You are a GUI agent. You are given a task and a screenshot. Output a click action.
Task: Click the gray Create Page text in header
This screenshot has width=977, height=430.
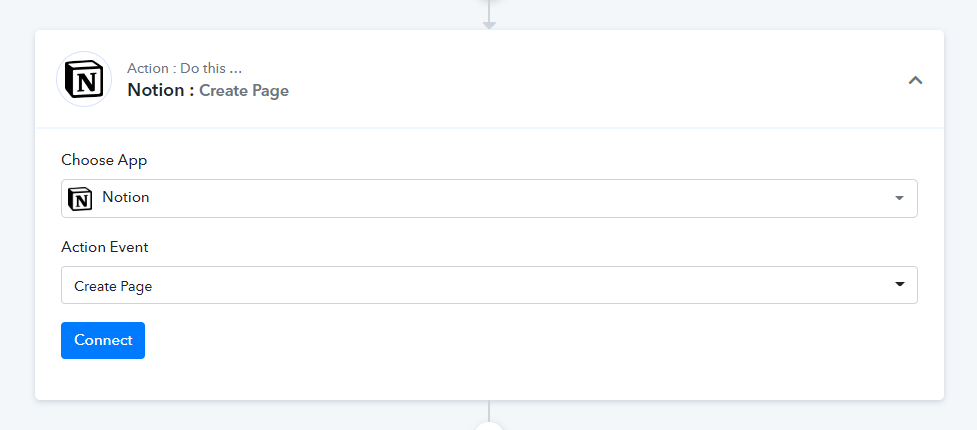pos(244,91)
